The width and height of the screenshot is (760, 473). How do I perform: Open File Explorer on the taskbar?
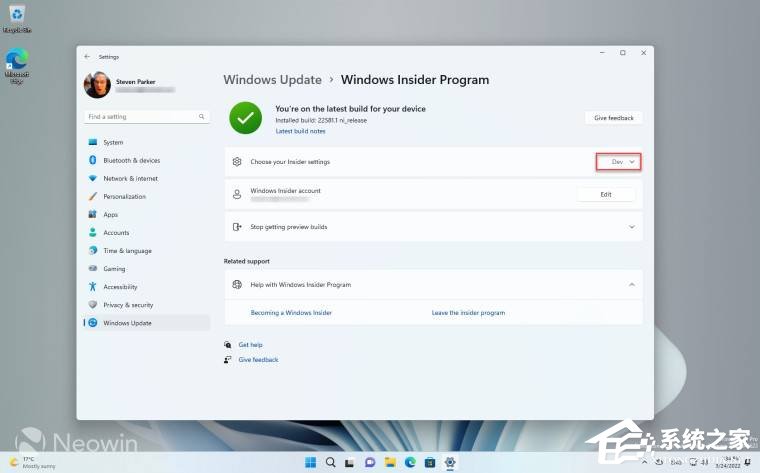[x=390, y=462]
